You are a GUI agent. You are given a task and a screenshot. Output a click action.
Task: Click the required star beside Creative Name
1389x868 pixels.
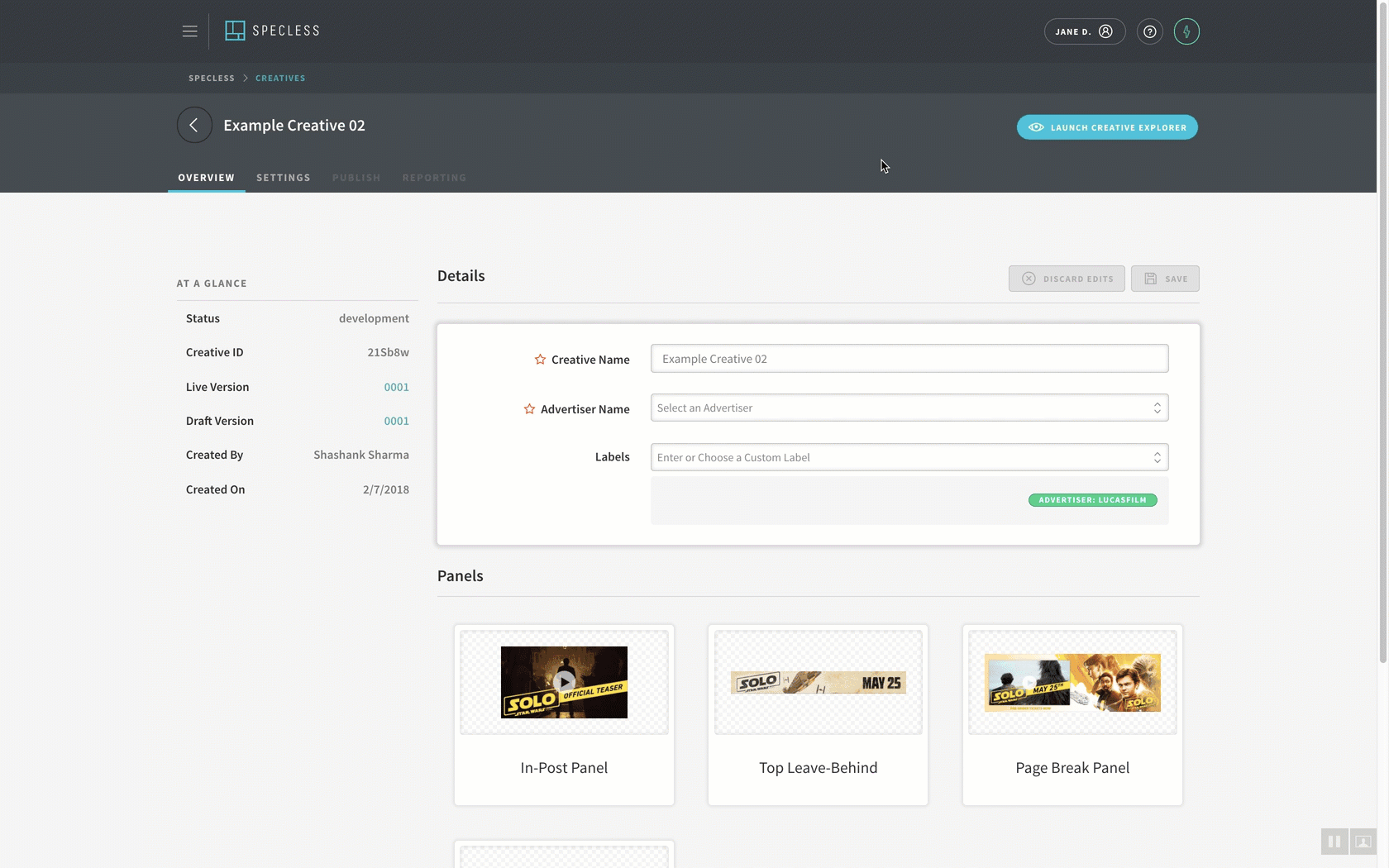pos(540,360)
